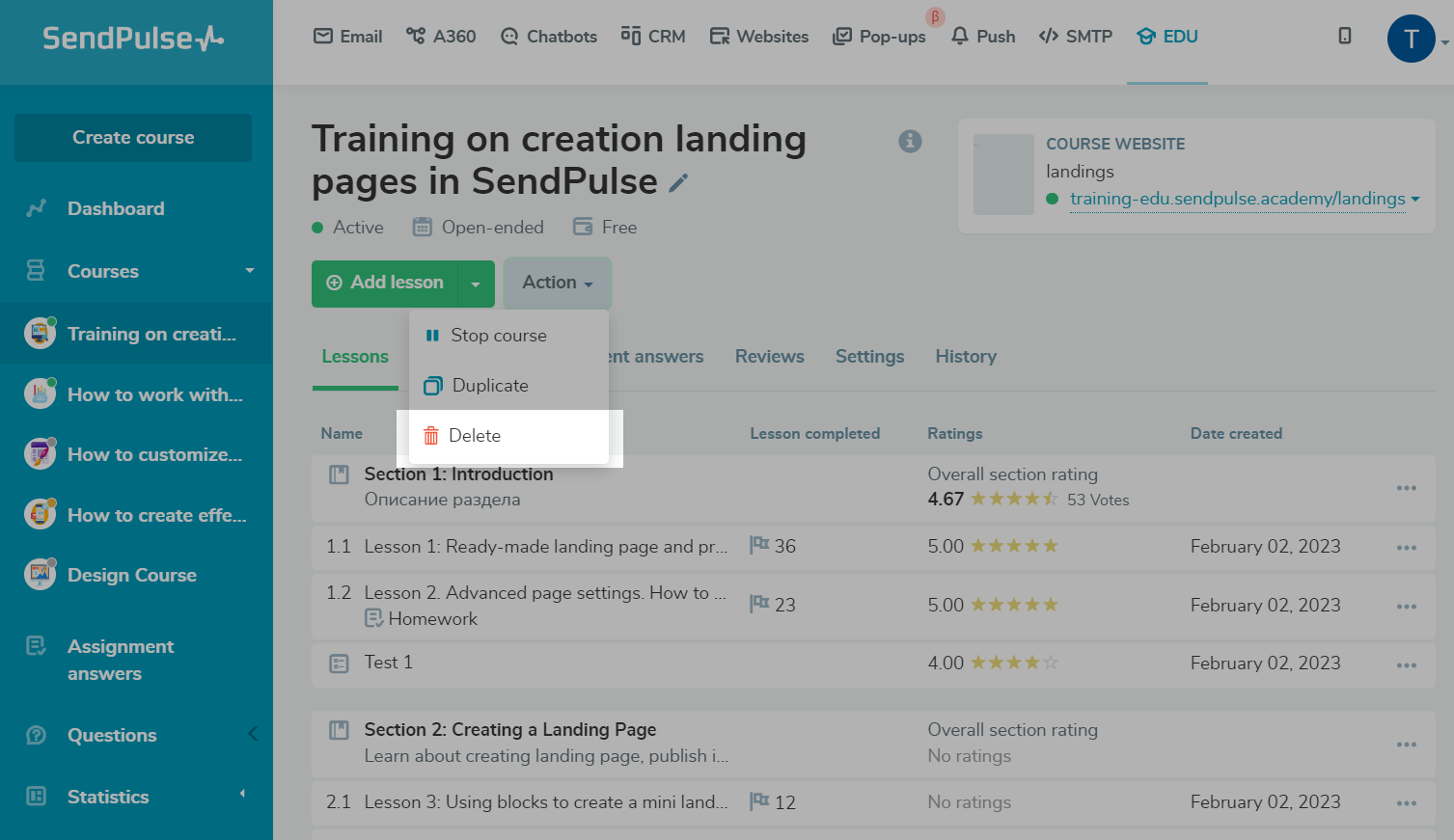This screenshot has width=1454, height=840.
Task: Open the mobile device icon in top bar
Action: pos(1345,37)
